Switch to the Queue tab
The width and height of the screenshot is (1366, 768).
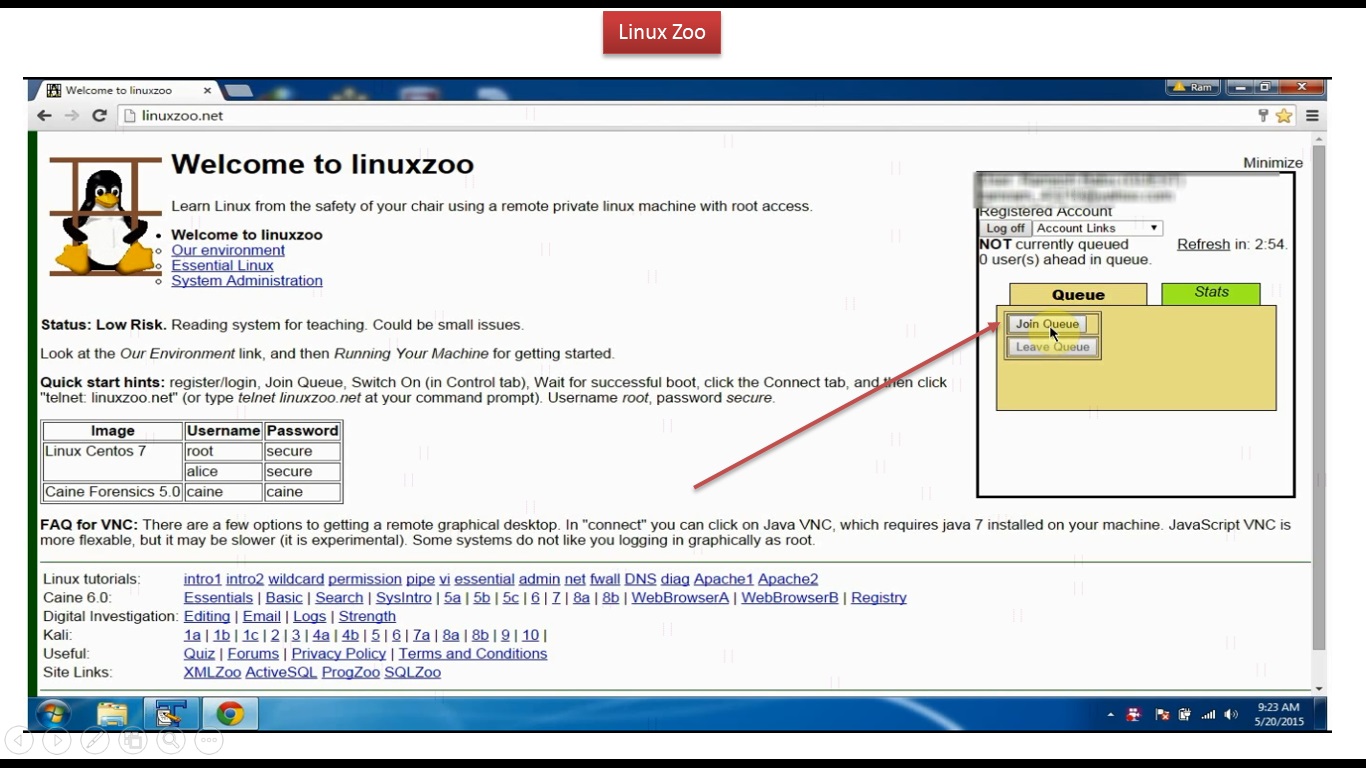click(1078, 294)
